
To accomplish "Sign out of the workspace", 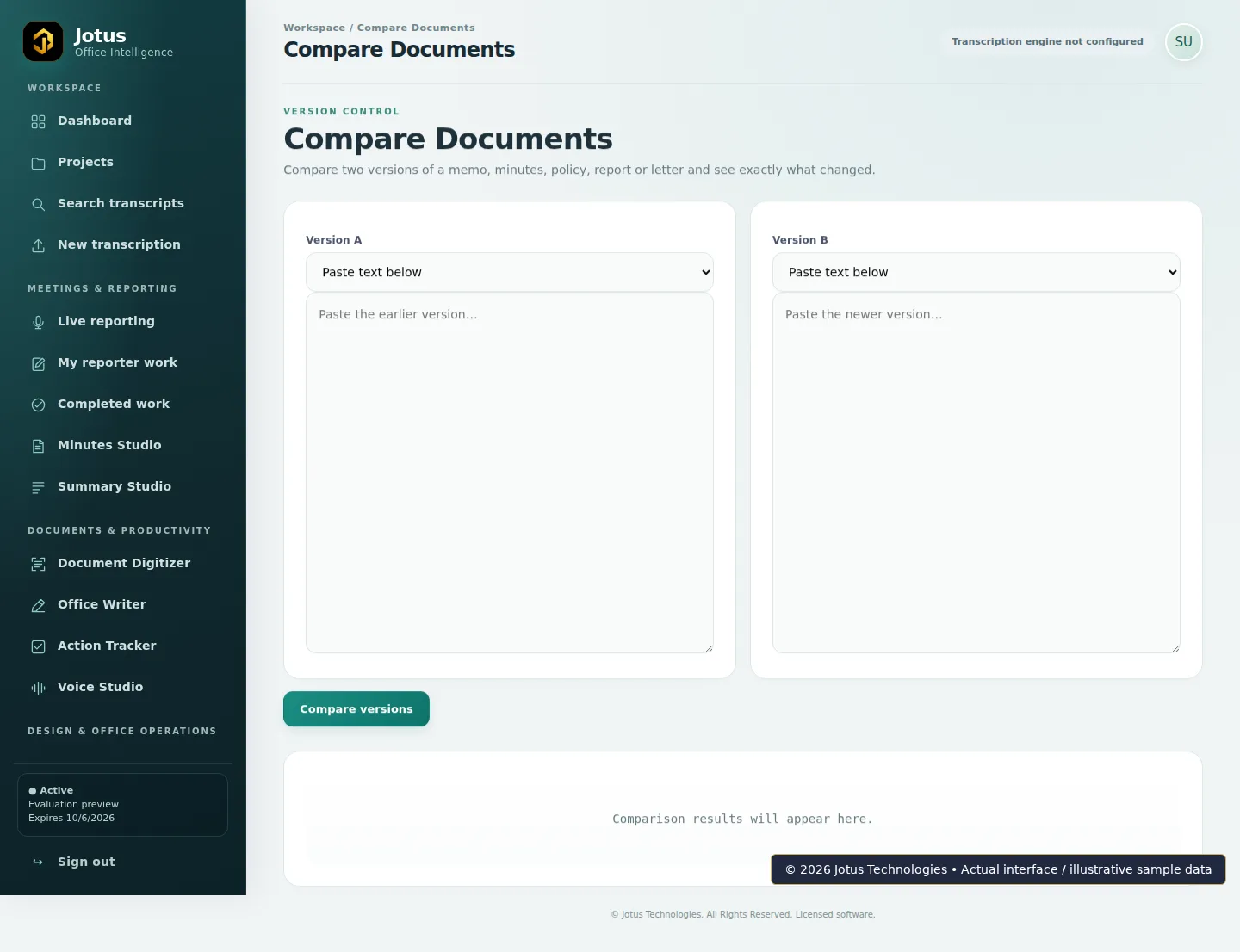I will (x=123, y=862).
